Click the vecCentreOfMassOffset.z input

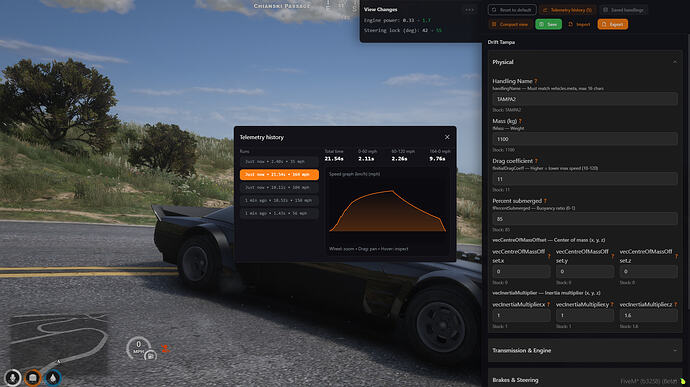(x=649, y=272)
